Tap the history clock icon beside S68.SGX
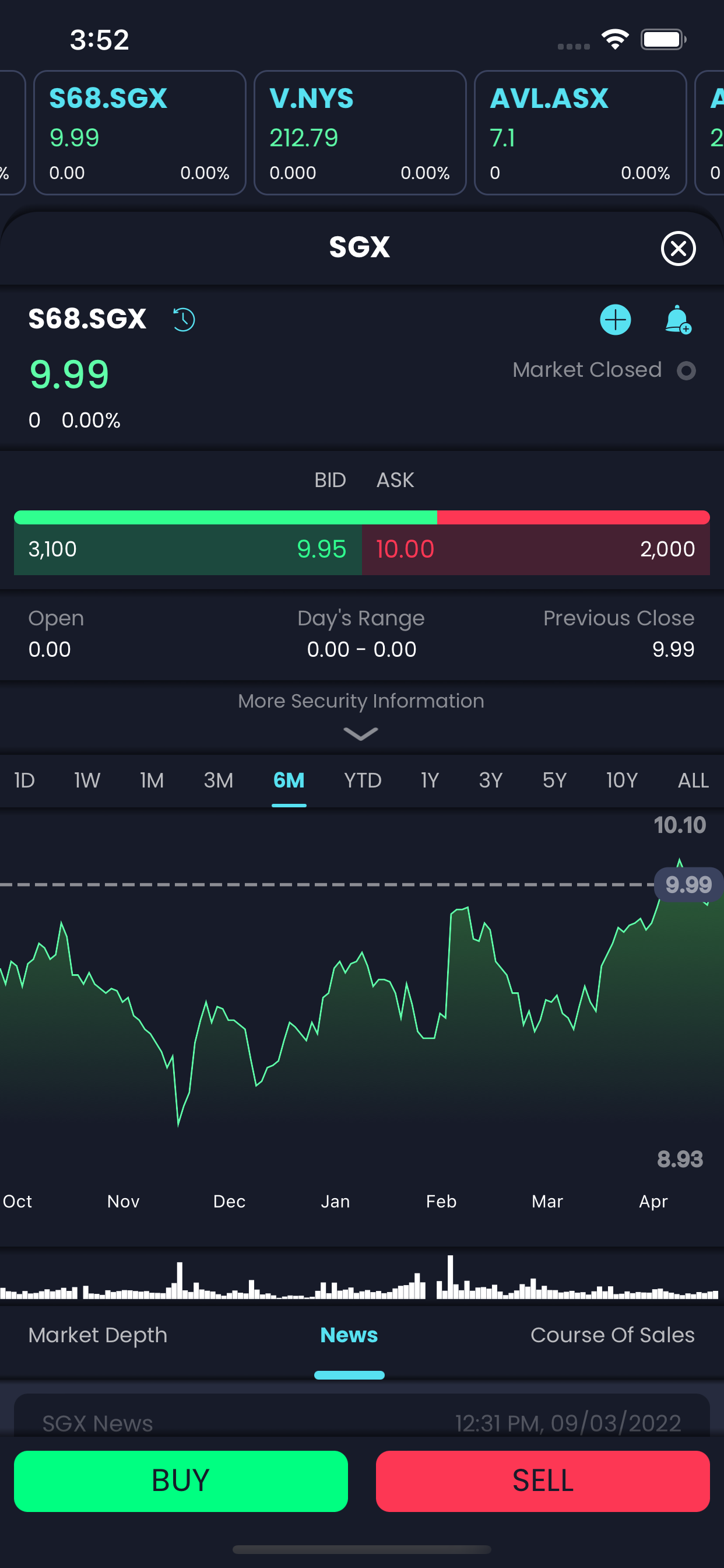Viewport: 724px width, 1568px height. (x=183, y=319)
